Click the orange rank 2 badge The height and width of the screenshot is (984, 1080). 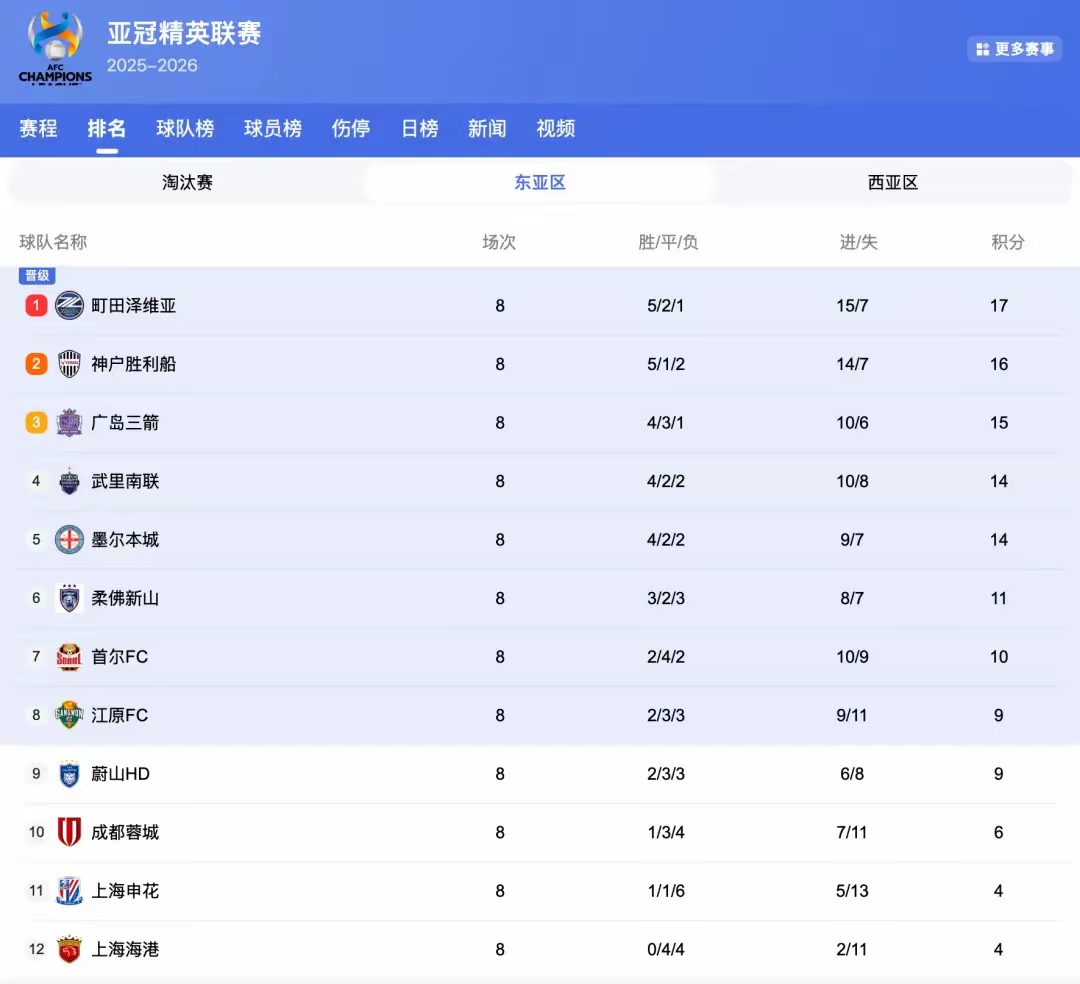pyautogui.click(x=36, y=364)
